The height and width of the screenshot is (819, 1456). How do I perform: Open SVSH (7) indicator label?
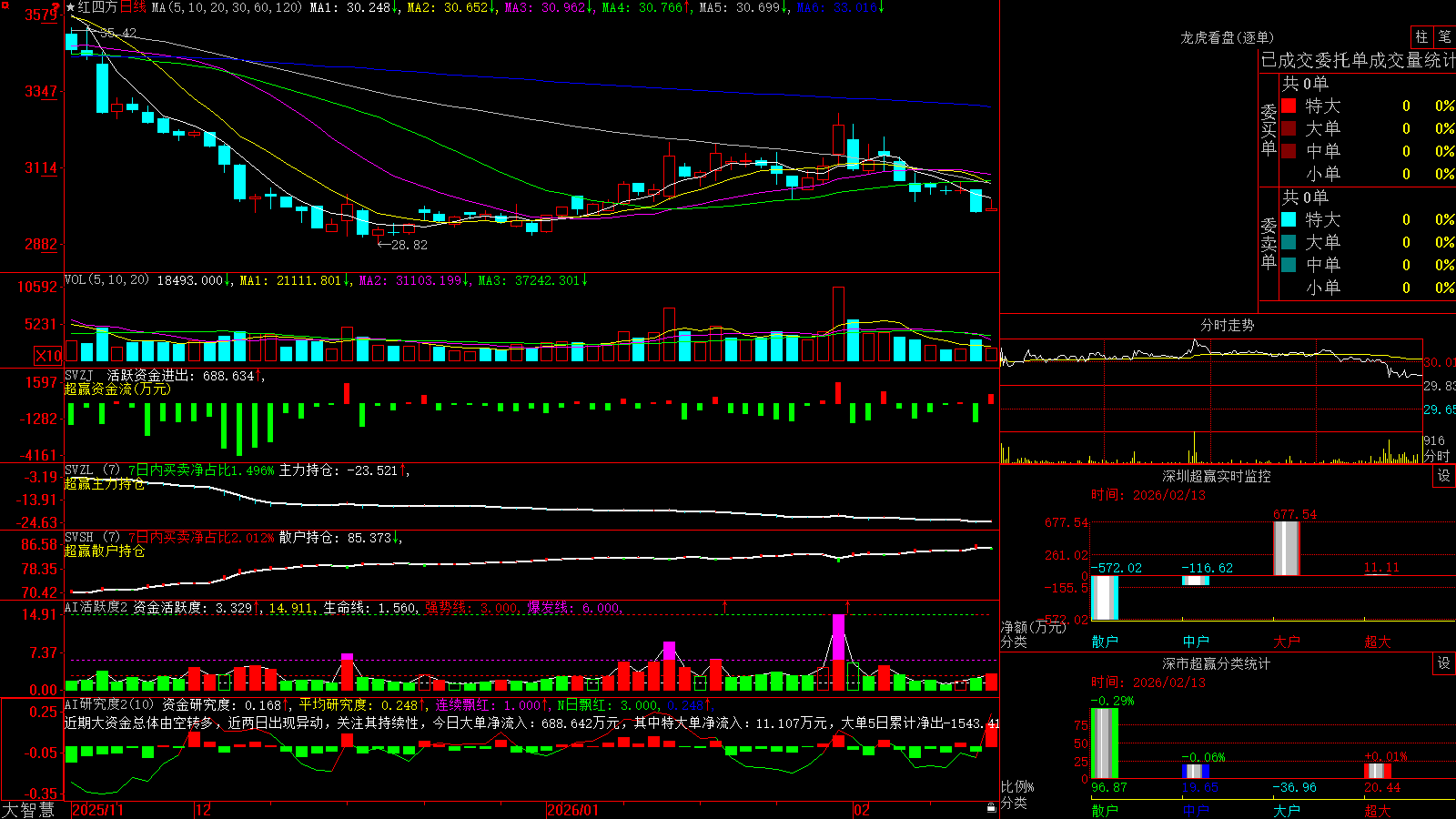[92, 538]
